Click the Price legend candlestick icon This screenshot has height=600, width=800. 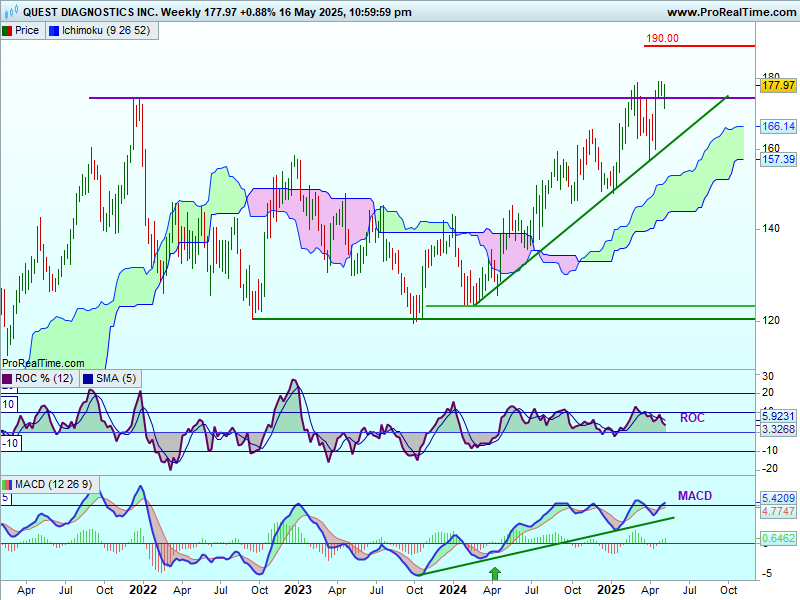tap(8, 31)
